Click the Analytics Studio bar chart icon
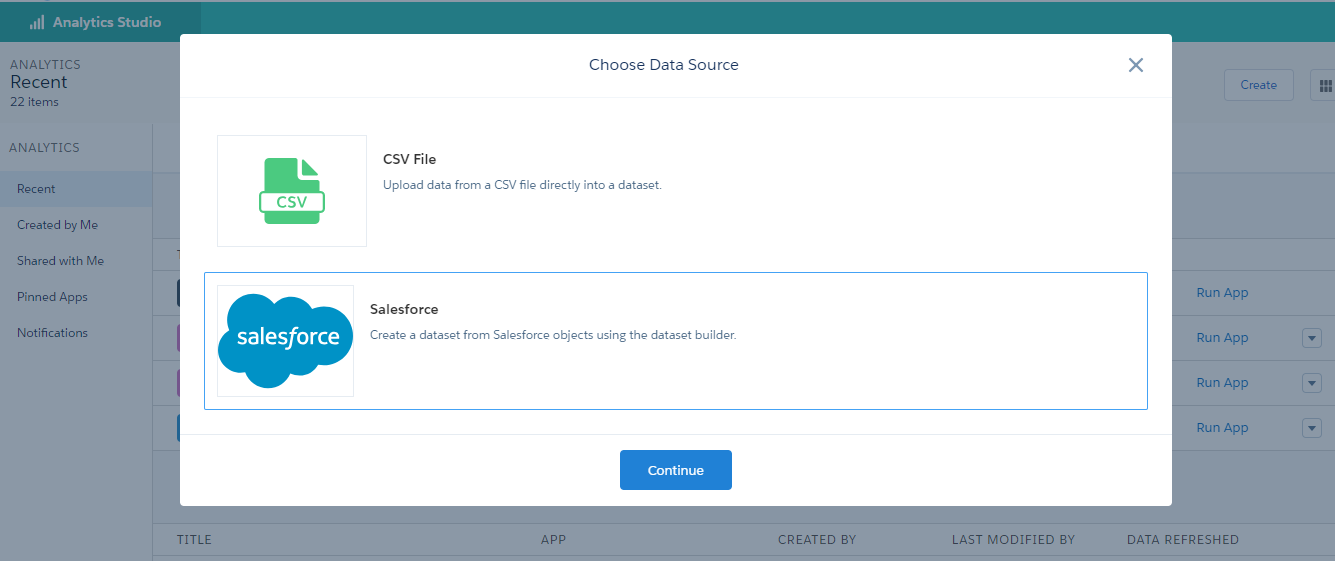Image resolution: width=1335 pixels, height=561 pixels. [37, 22]
